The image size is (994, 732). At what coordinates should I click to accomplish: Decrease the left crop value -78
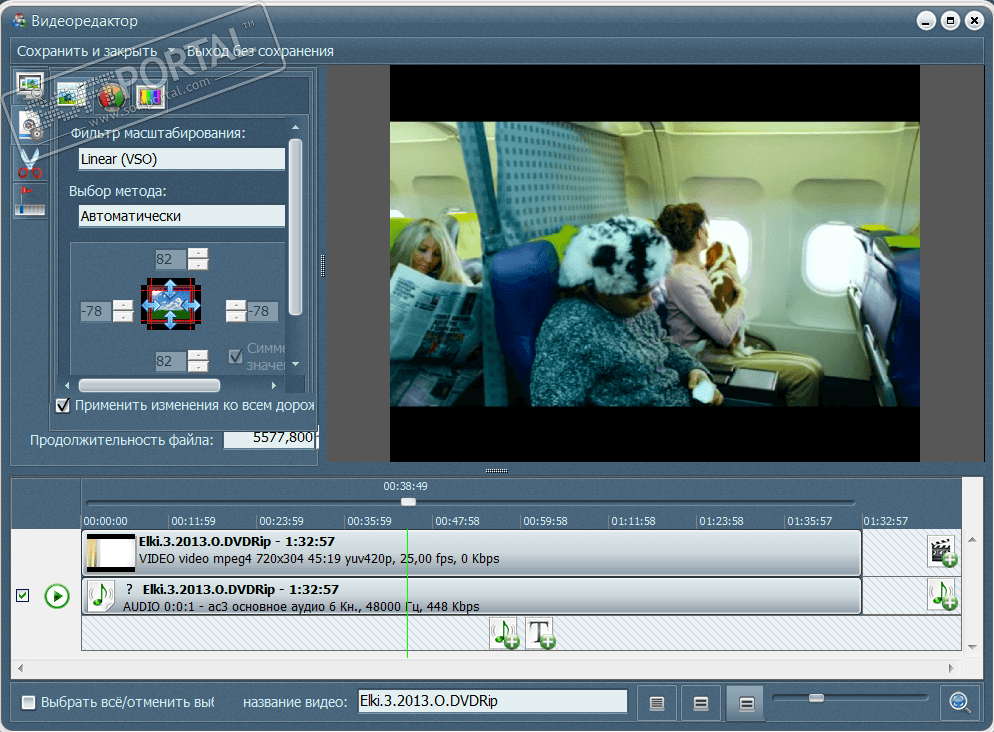tap(123, 316)
